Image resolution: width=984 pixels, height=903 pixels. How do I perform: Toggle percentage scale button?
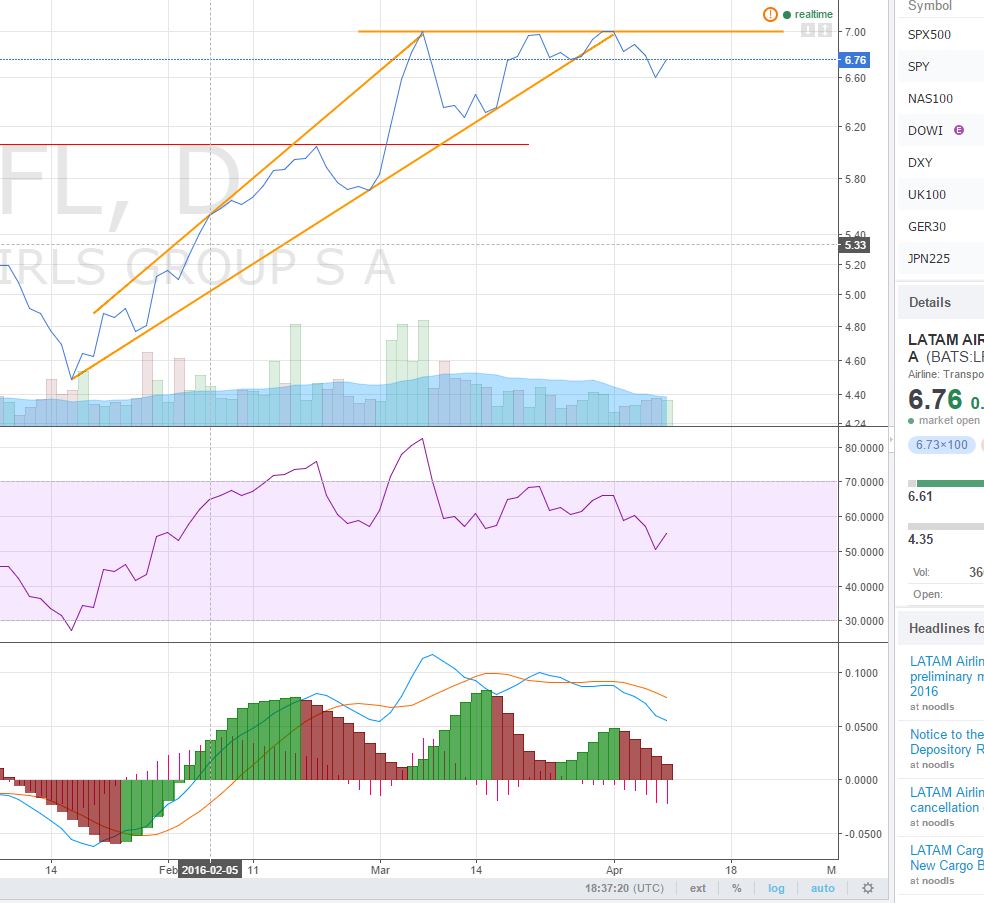[737, 888]
